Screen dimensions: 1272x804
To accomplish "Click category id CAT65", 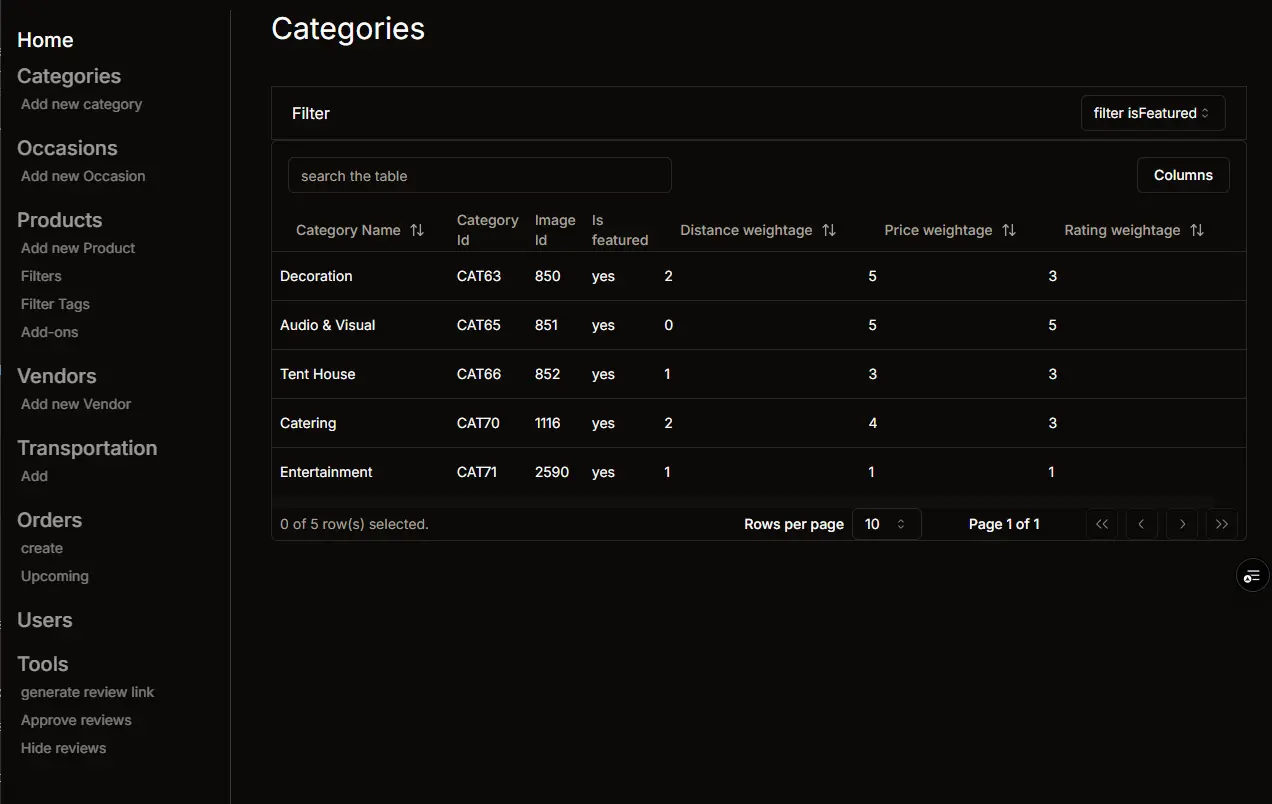I will point(479,325).
